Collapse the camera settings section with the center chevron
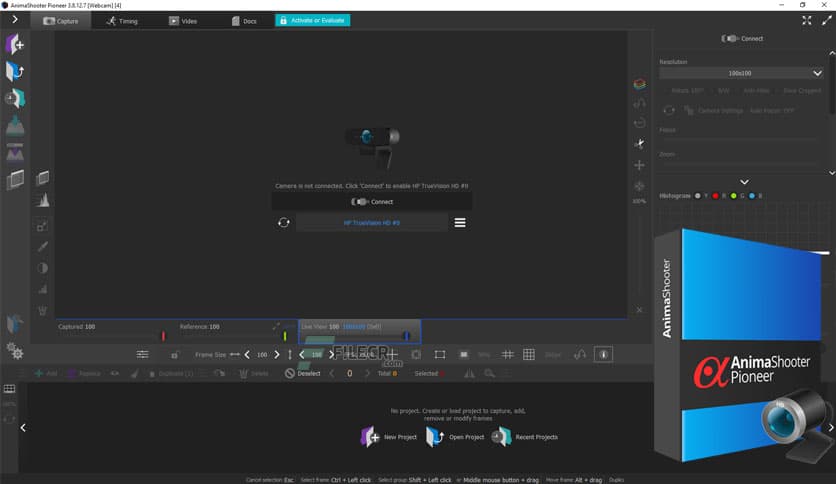836x484 pixels. (744, 182)
